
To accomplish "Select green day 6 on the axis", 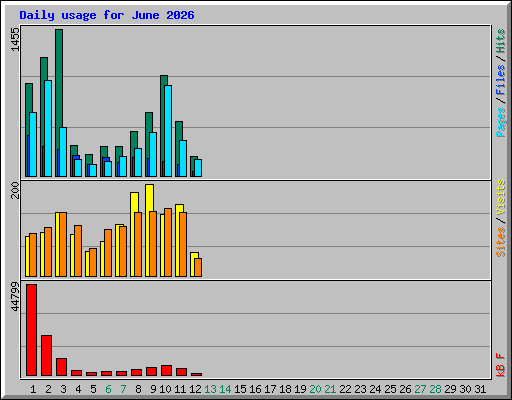I will click(x=108, y=389).
